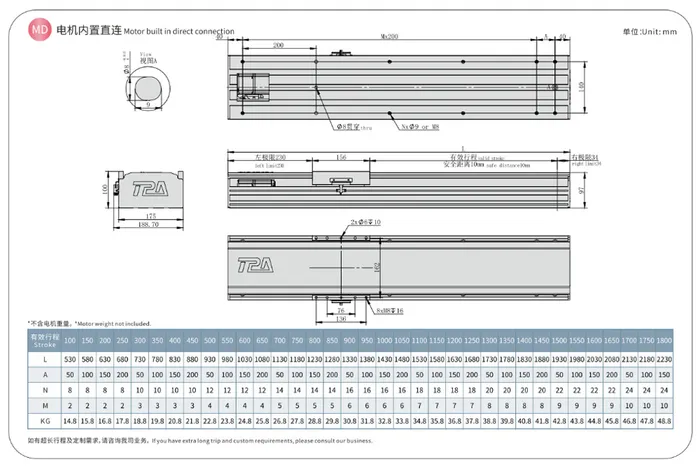Click the pink MD badge icon
700x471 pixels.
click(x=39, y=29)
